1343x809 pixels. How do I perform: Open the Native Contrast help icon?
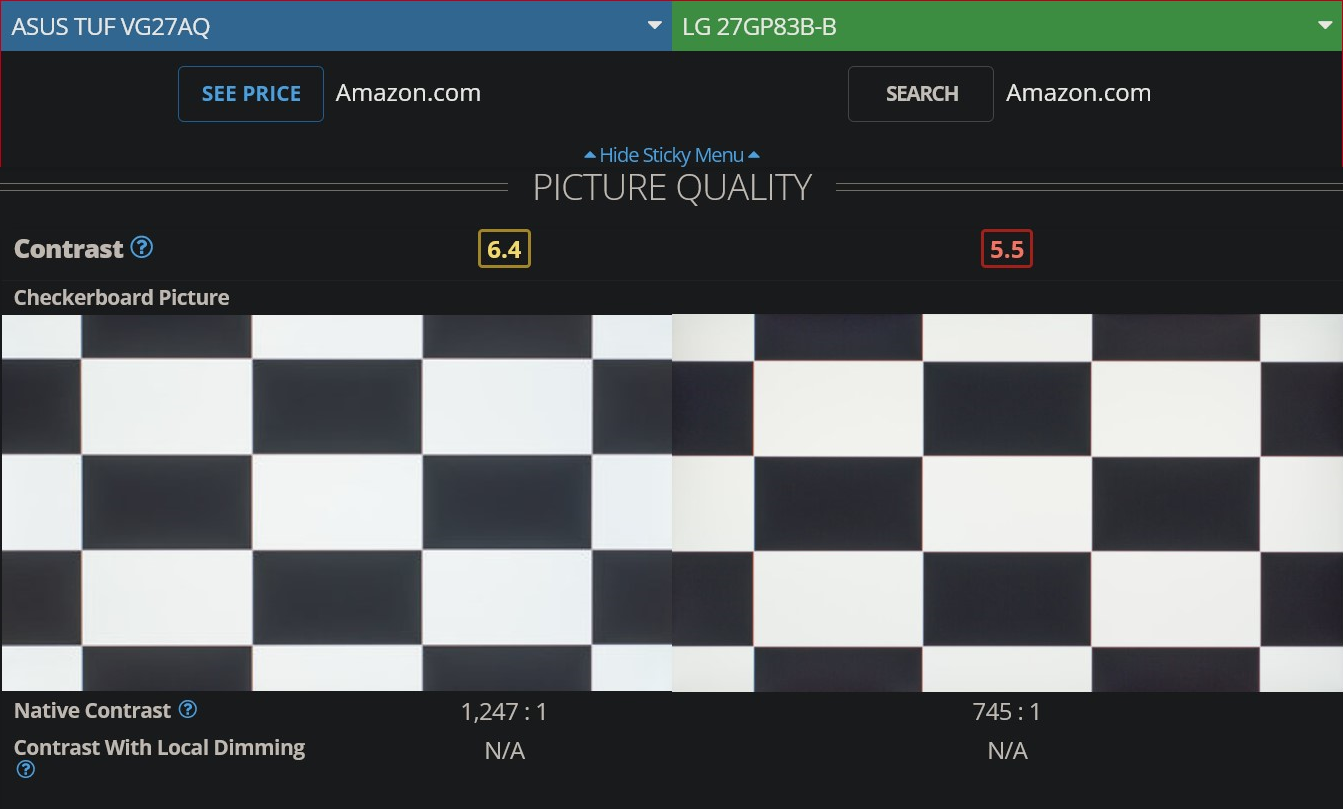[187, 710]
